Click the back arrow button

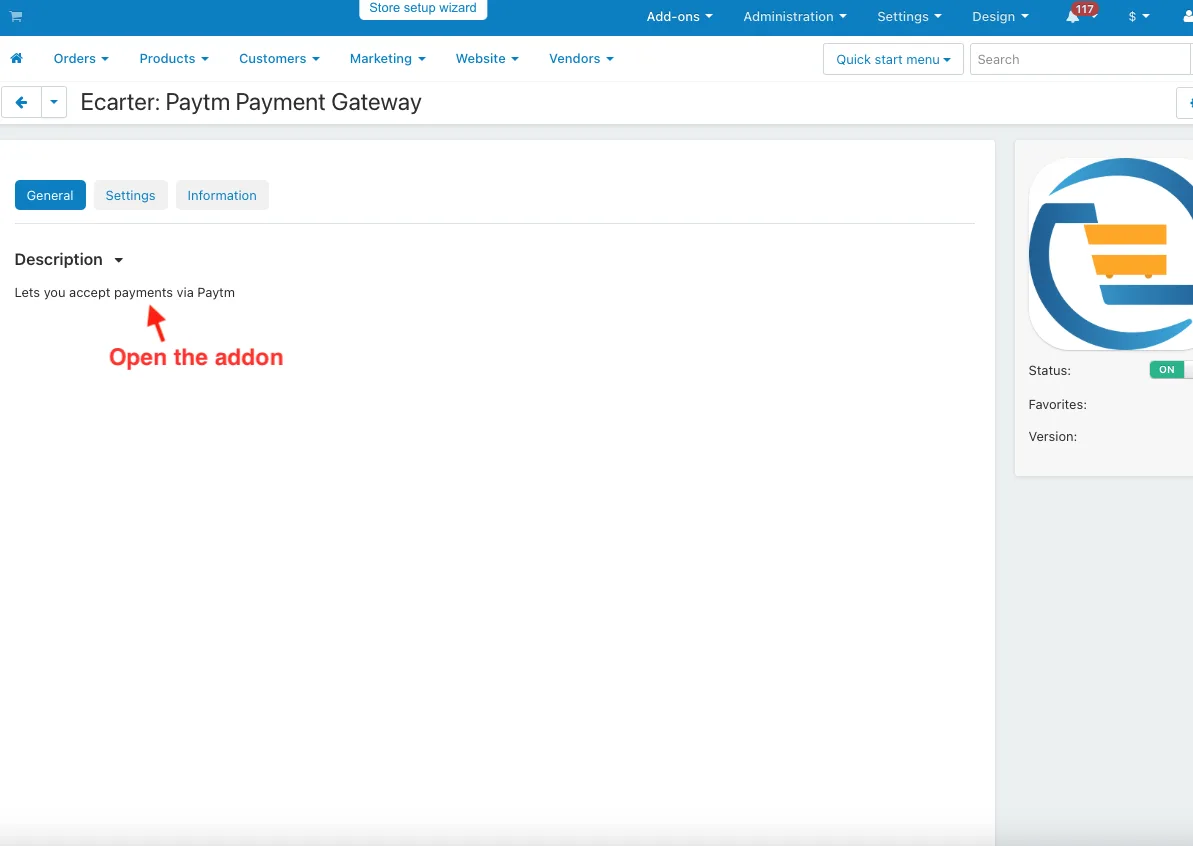coord(21,102)
